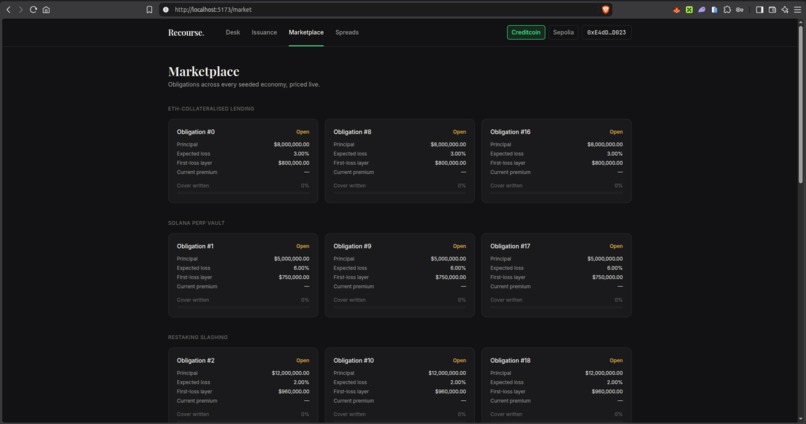The image size is (806, 424).
Task: Switch to the Sepolia network
Action: [x=563, y=32]
